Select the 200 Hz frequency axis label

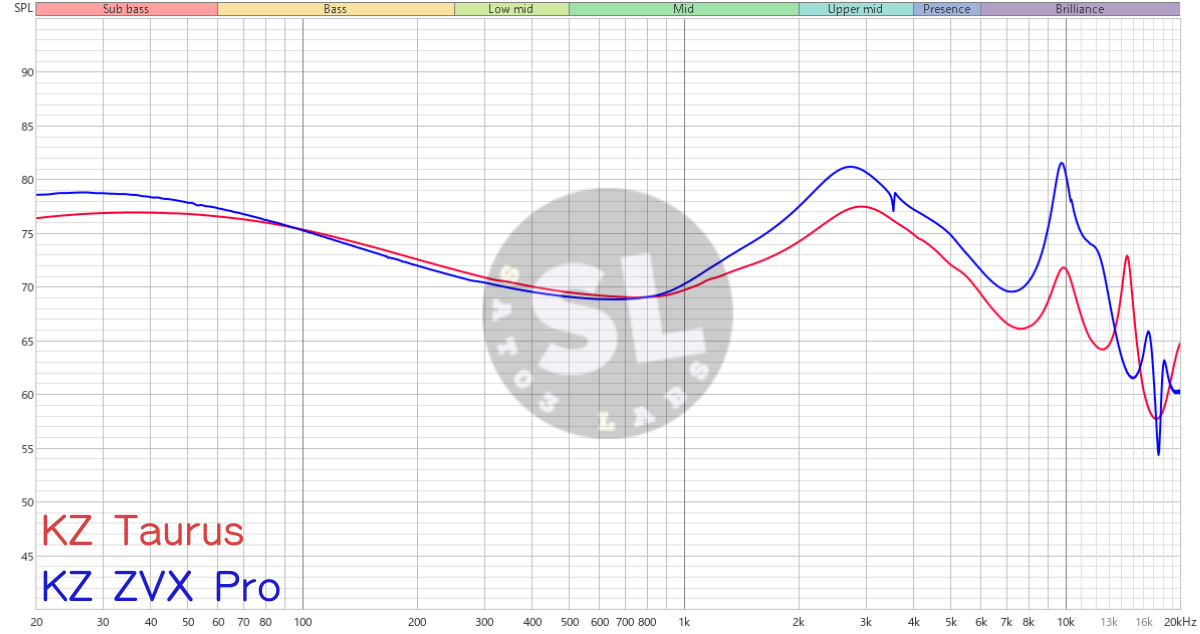pyautogui.click(x=418, y=621)
